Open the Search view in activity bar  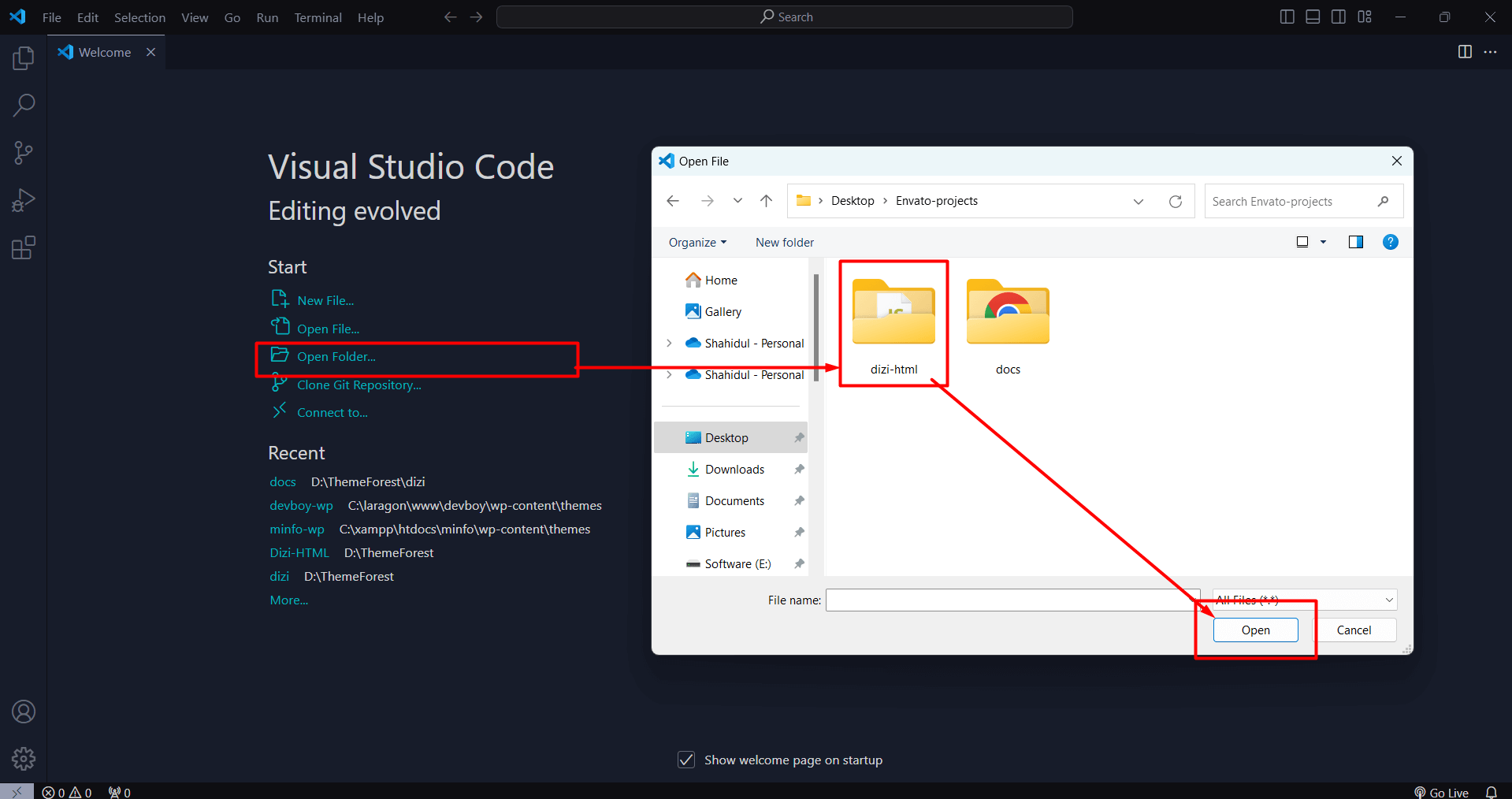[x=24, y=106]
